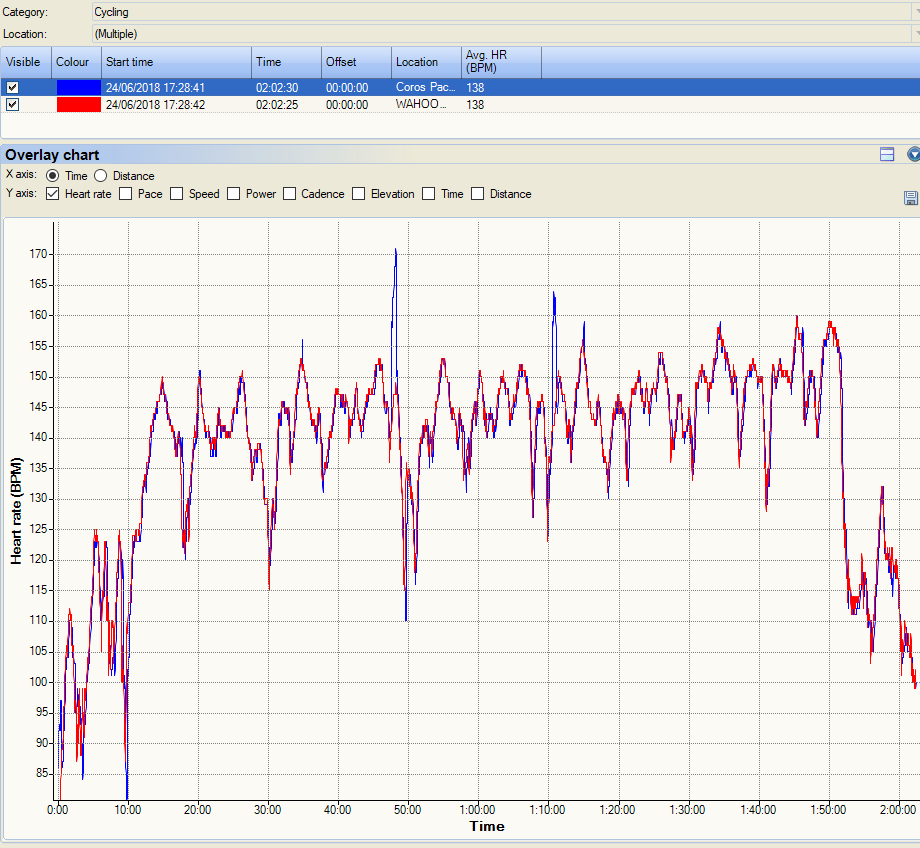The image size is (920, 848).
Task: Tick the Power Y axis checkbox
Action: pos(234,194)
